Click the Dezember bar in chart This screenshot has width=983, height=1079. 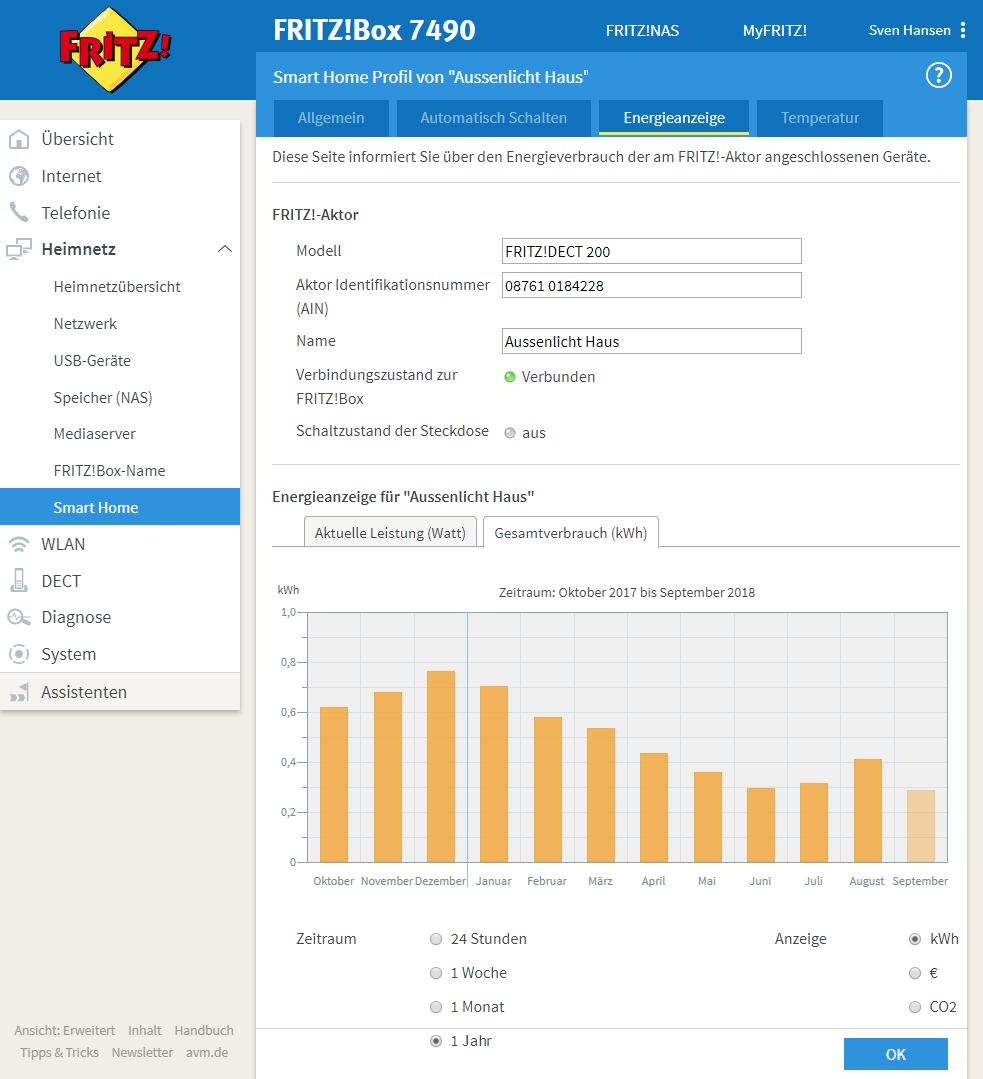tap(441, 765)
